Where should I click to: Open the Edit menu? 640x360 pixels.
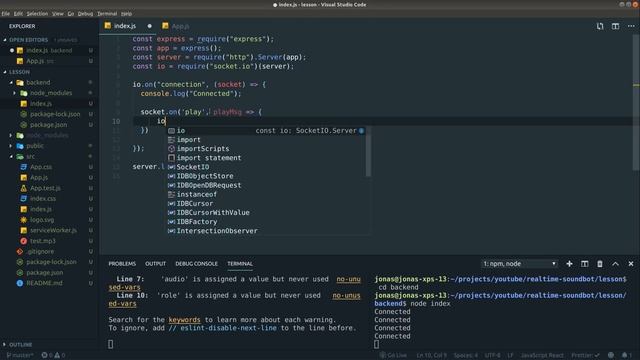(x=18, y=14)
